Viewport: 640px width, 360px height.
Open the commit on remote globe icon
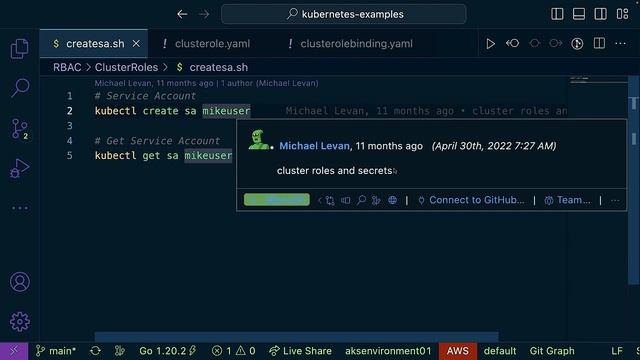pyautogui.click(x=392, y=200)
